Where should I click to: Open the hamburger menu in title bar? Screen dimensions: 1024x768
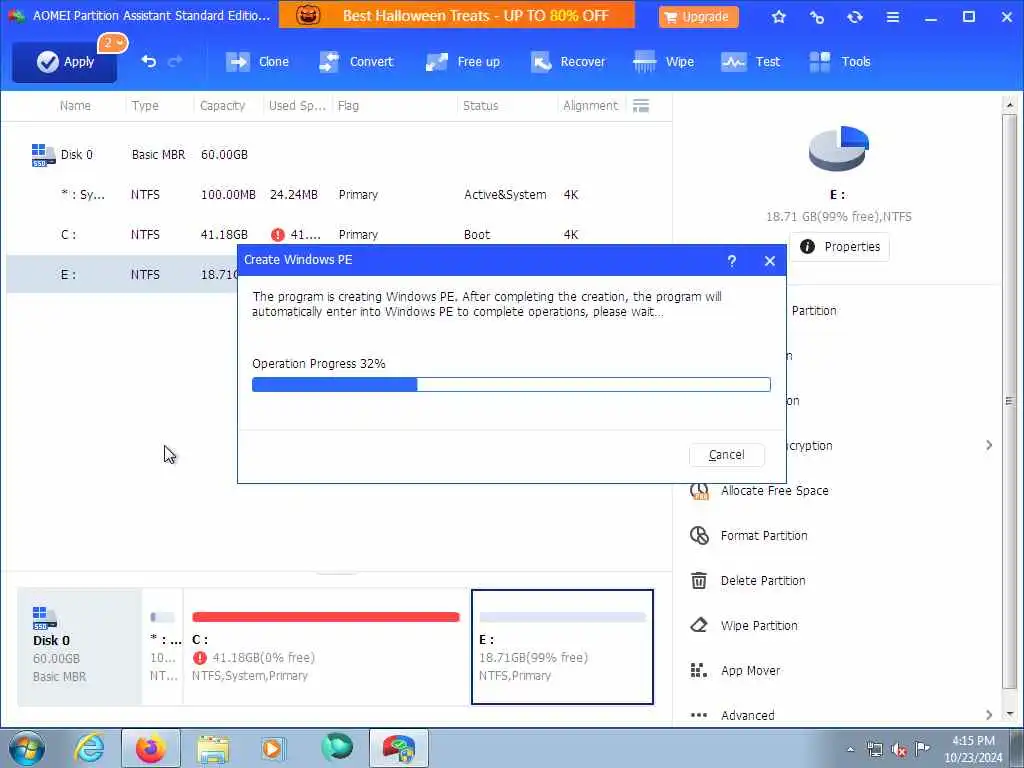point(892,17)
